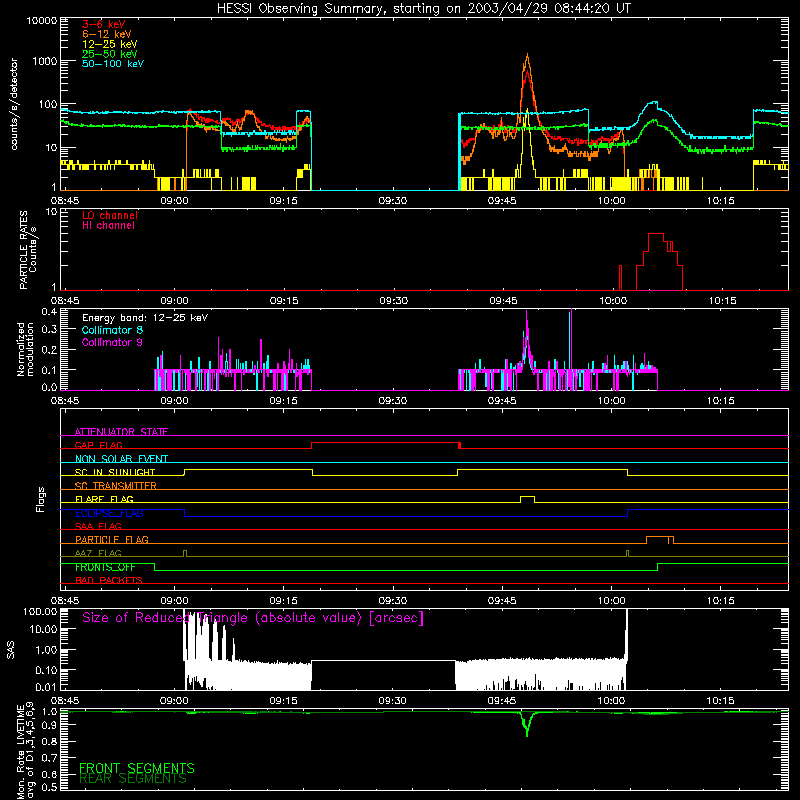Click the 'BAD_PACKETS' flag label
The width and height of the screenshot is (800, 800).
pyautogui.click(x=109, y=580)
